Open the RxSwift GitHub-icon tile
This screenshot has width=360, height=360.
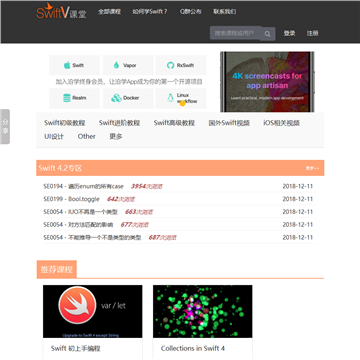coord(181,65)
